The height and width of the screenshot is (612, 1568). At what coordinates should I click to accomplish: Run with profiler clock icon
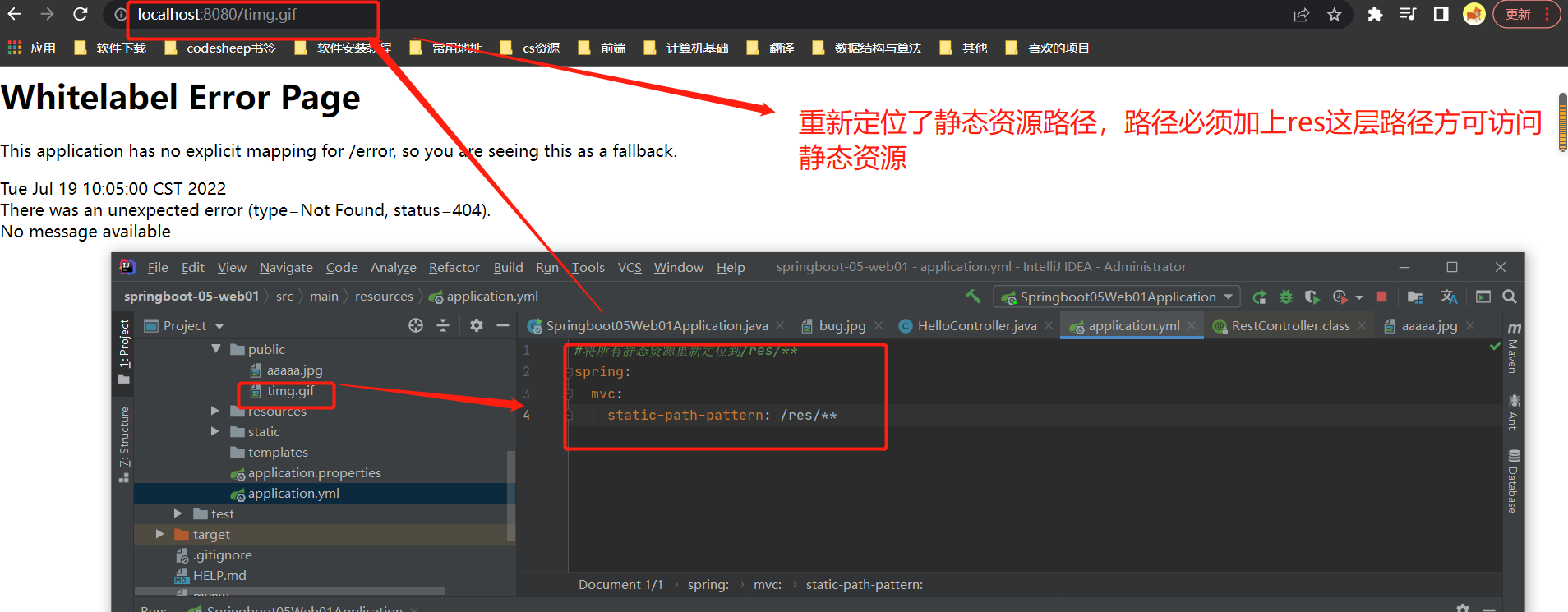tap(1340, 297)
